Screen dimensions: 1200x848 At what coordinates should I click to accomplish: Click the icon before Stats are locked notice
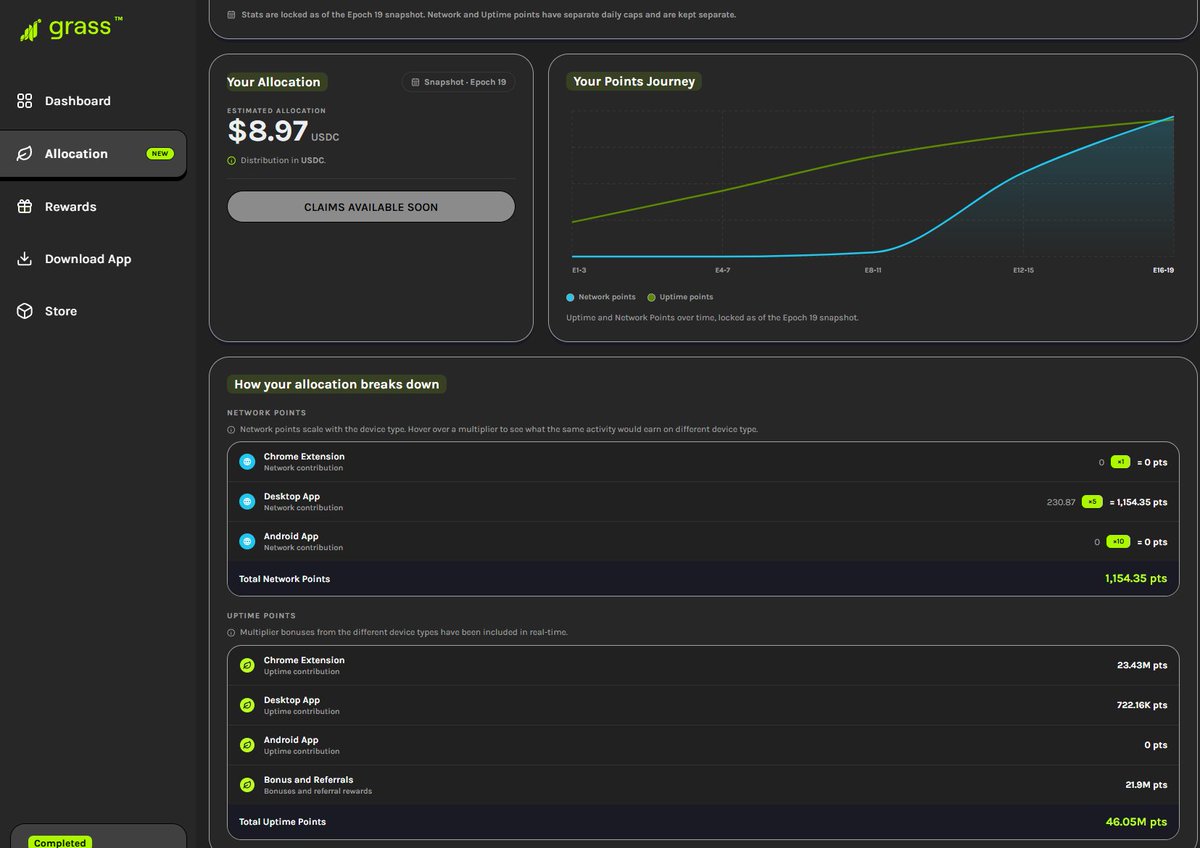point(232,15)
